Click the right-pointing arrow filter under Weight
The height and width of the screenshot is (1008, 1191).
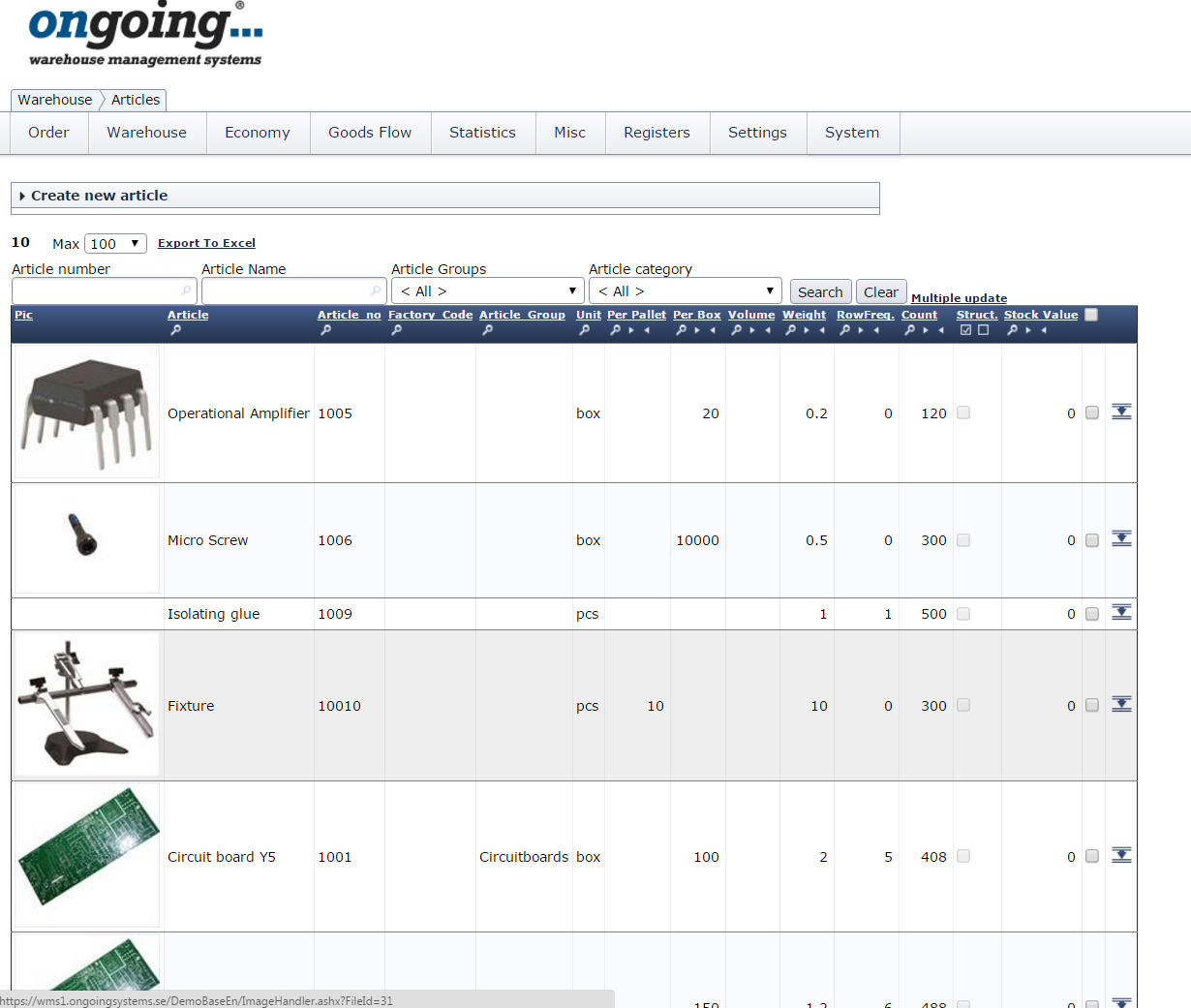807,330
